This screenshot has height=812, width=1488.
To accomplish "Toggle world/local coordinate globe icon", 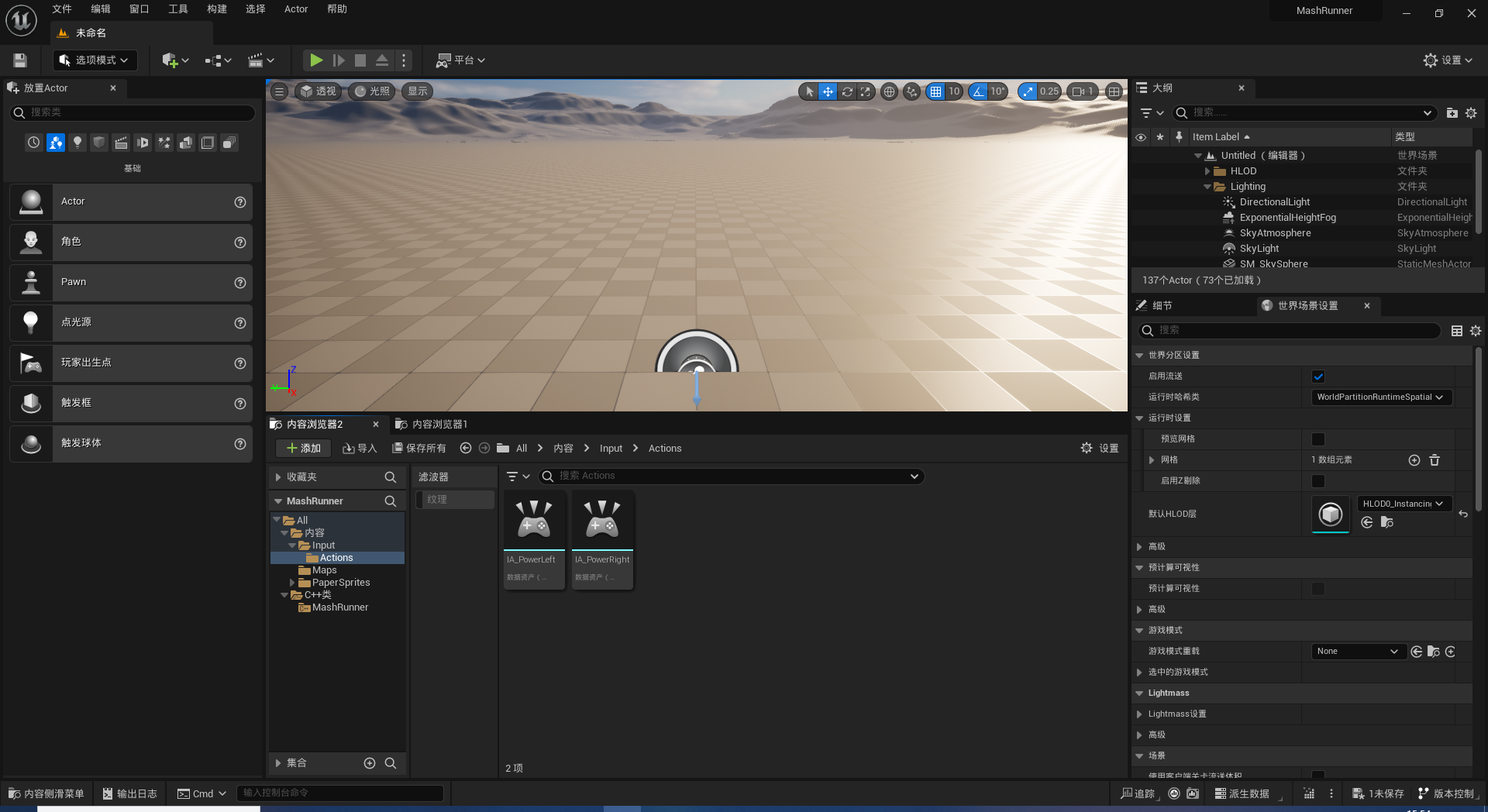I will [x=890, y=91].
